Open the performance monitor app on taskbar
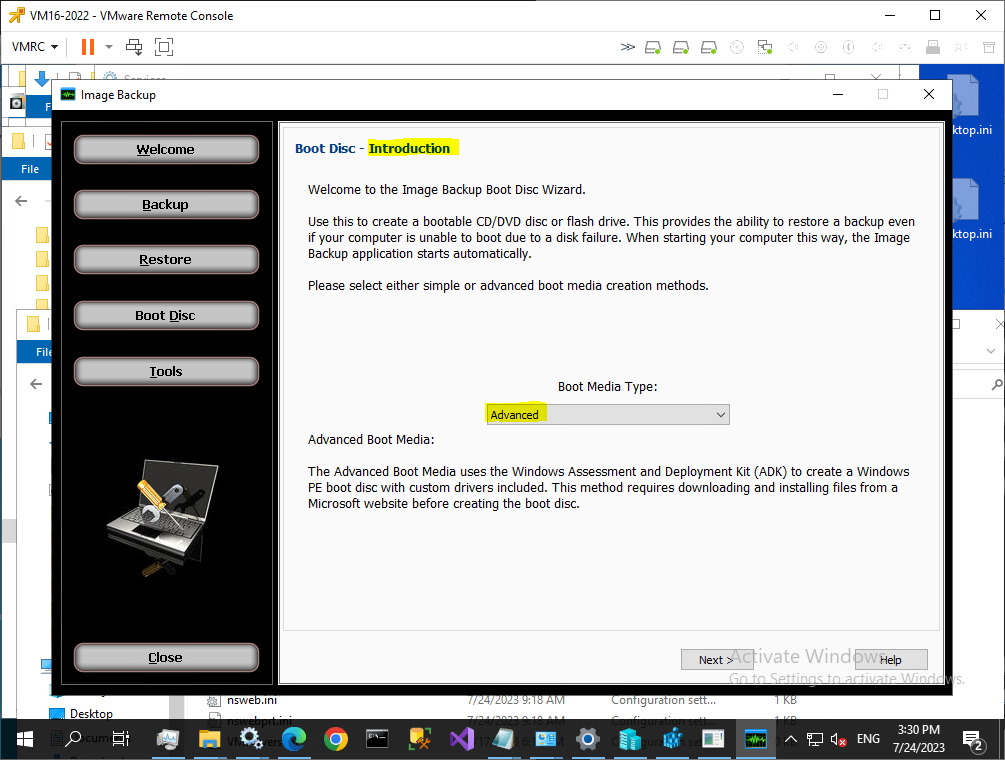The width and height of the screenshot is (1005, 760). 168,739
